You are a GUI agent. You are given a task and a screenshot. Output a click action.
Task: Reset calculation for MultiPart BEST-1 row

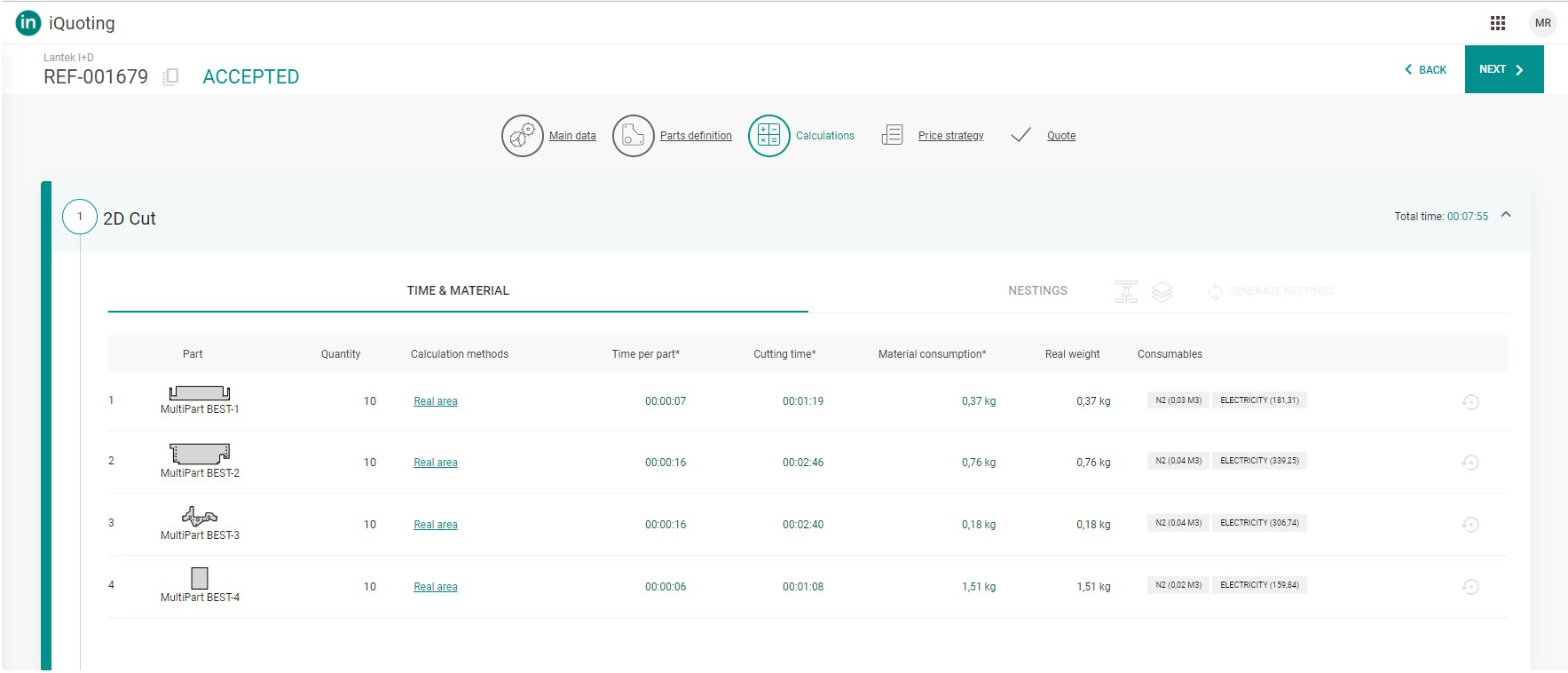(x=1470, y=402)
